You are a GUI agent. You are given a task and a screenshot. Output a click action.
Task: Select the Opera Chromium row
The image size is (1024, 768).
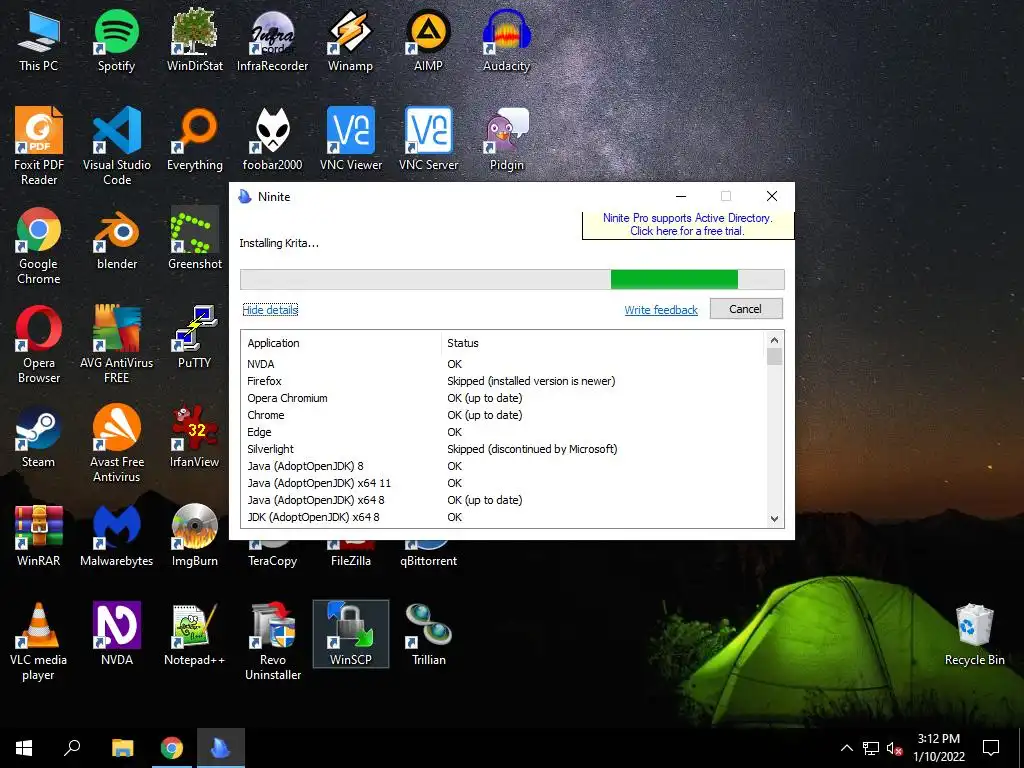coord(503,398)
